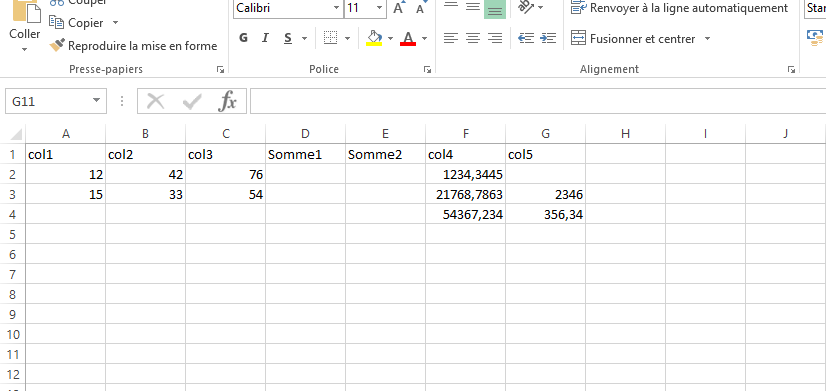
Task: Toggle bottom vertical alignment
Action: tap(495, 8)
